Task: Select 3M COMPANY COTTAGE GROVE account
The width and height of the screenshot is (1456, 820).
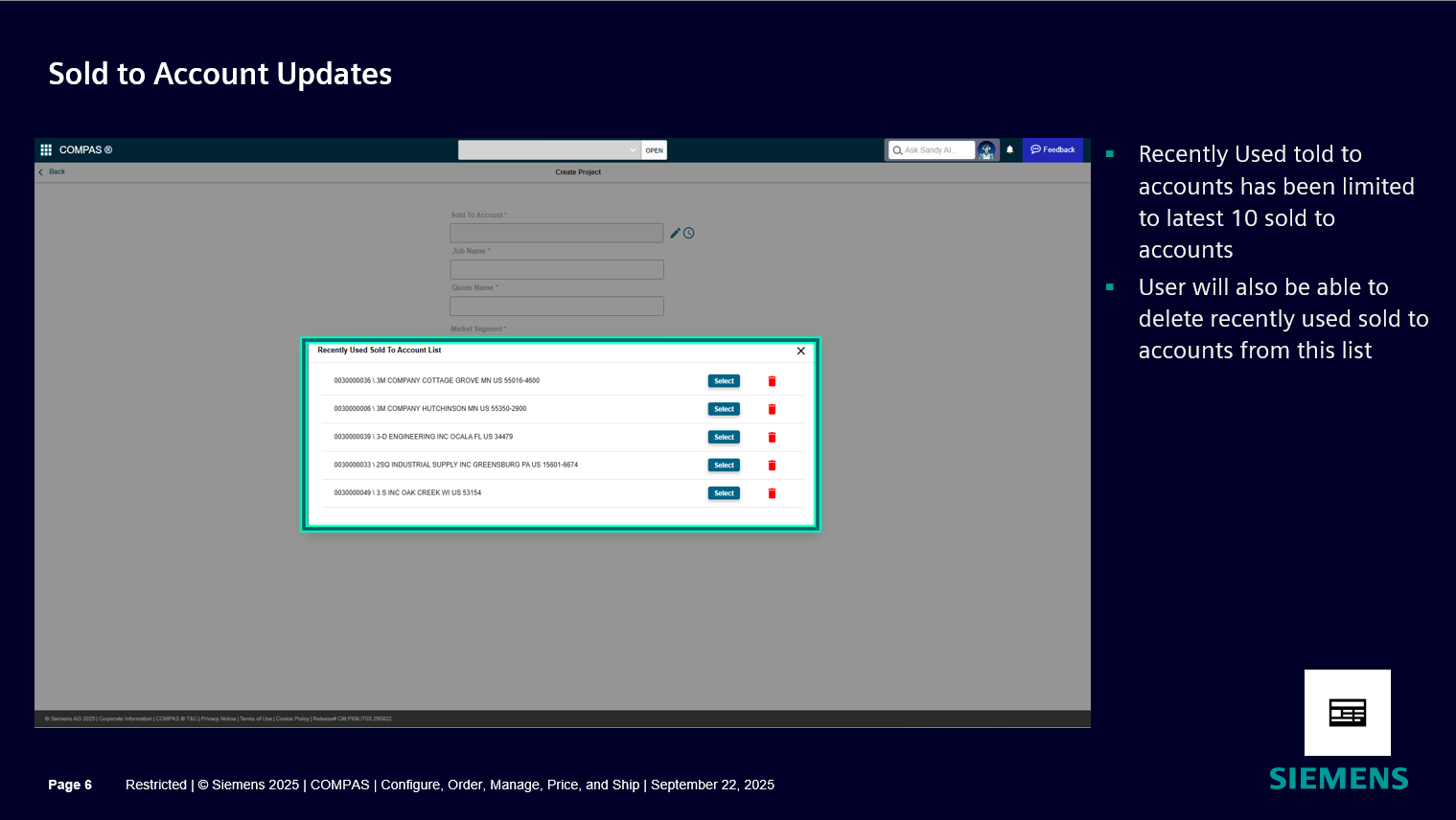Action: [x=724, y=381]
